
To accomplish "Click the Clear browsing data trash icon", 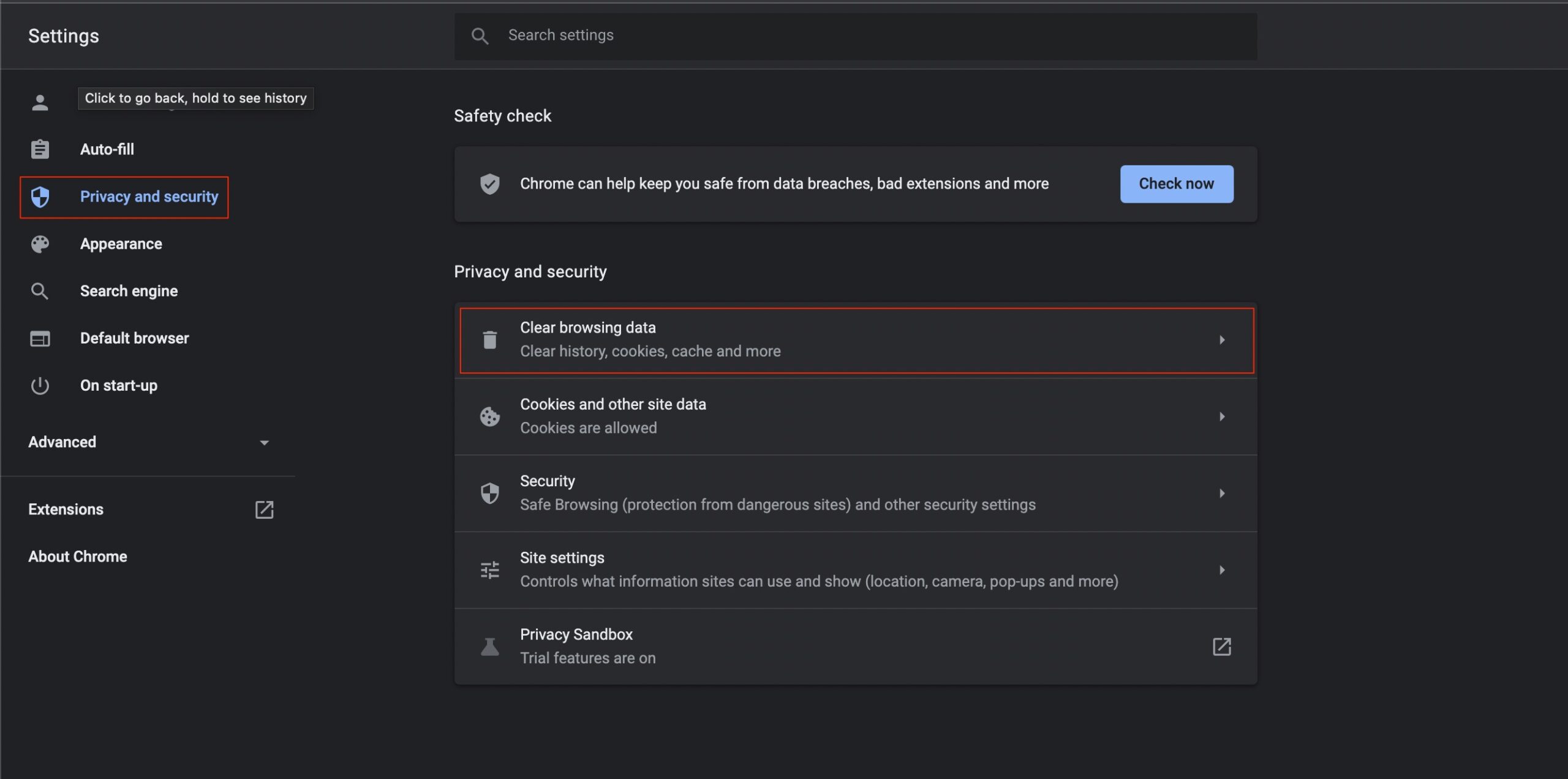I will pyautogui.click(x=489, y=339).
